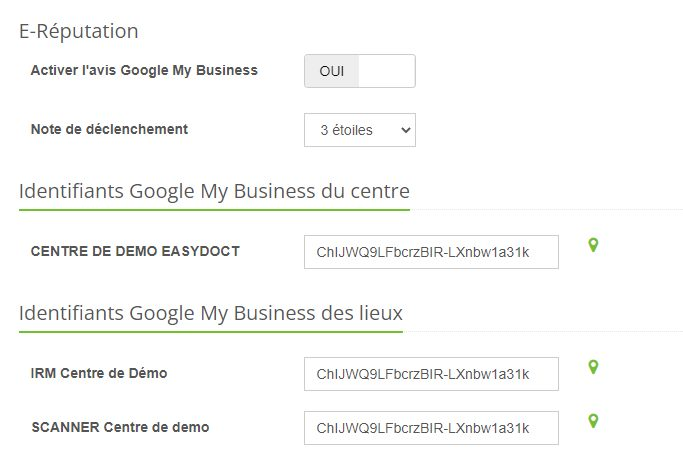Click the location pin for IRM Centre de Démo
The height and width of the screenshot is (465, 683).
pyautogui.click(x=593, y=367)
